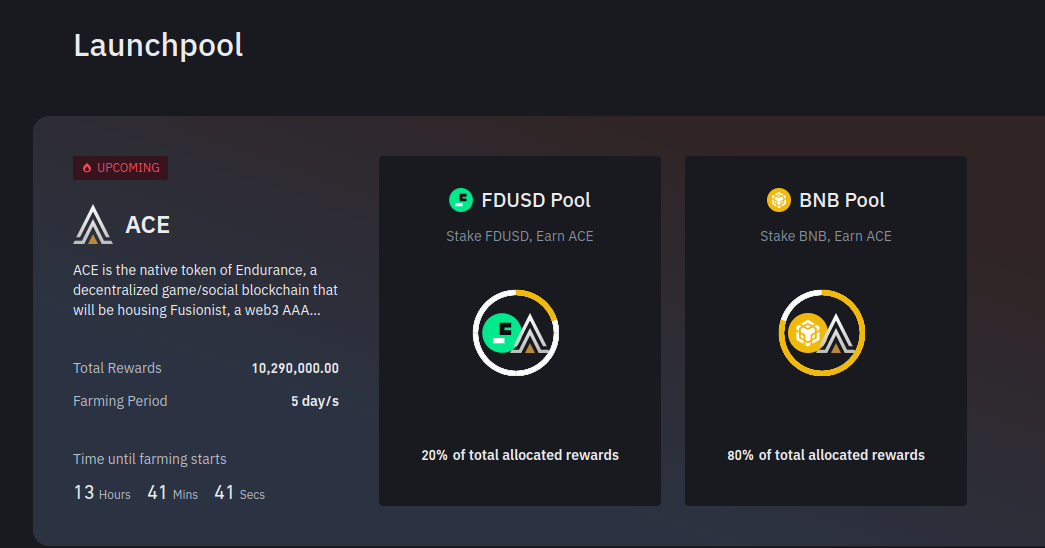The image size is (1045, 548).
Task: Click the flame icon in UPCOMING badge
Action: pyautogui.click(x=87, y=168)
